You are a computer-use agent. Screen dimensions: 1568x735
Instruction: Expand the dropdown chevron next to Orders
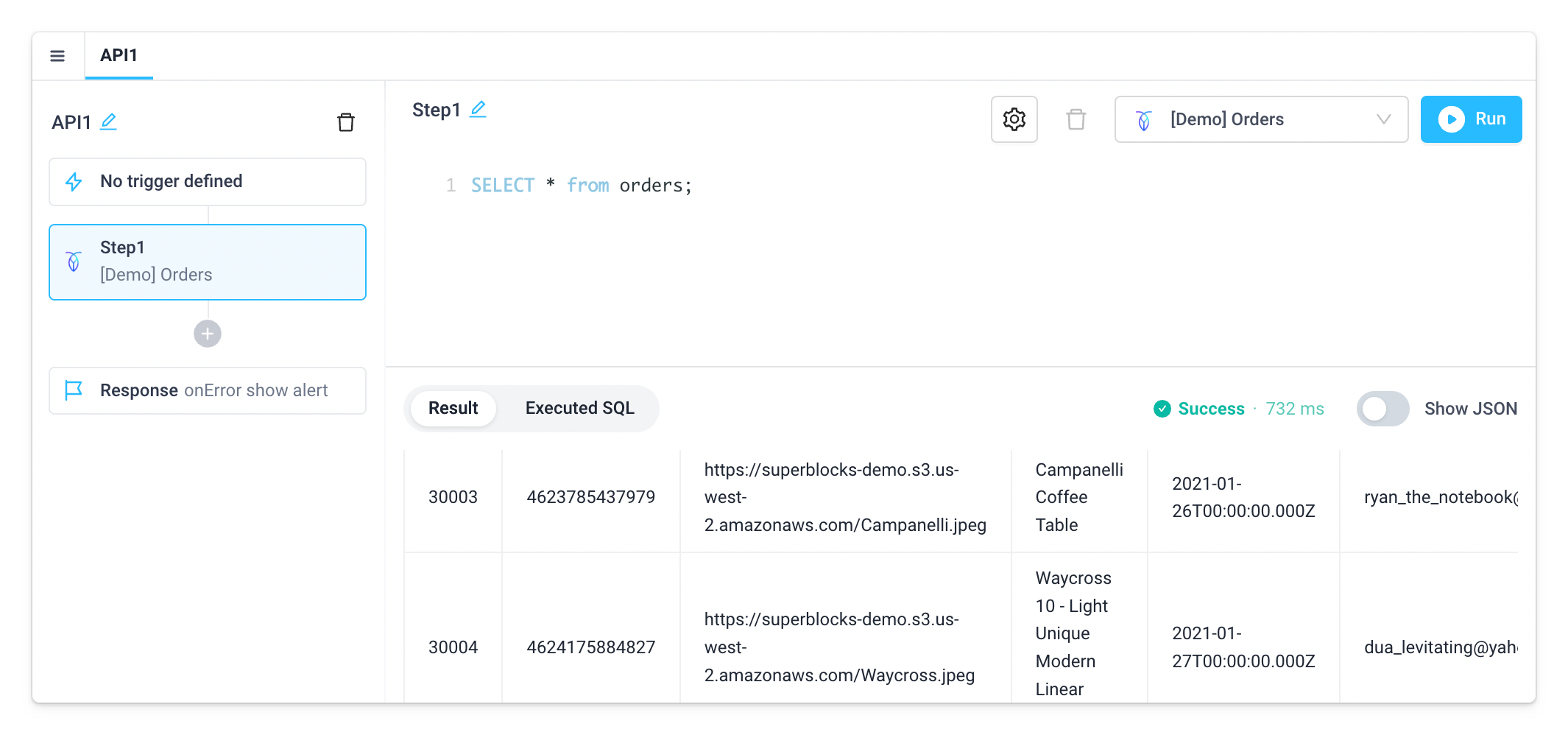pyautogui.click(x=1384, y=119)
